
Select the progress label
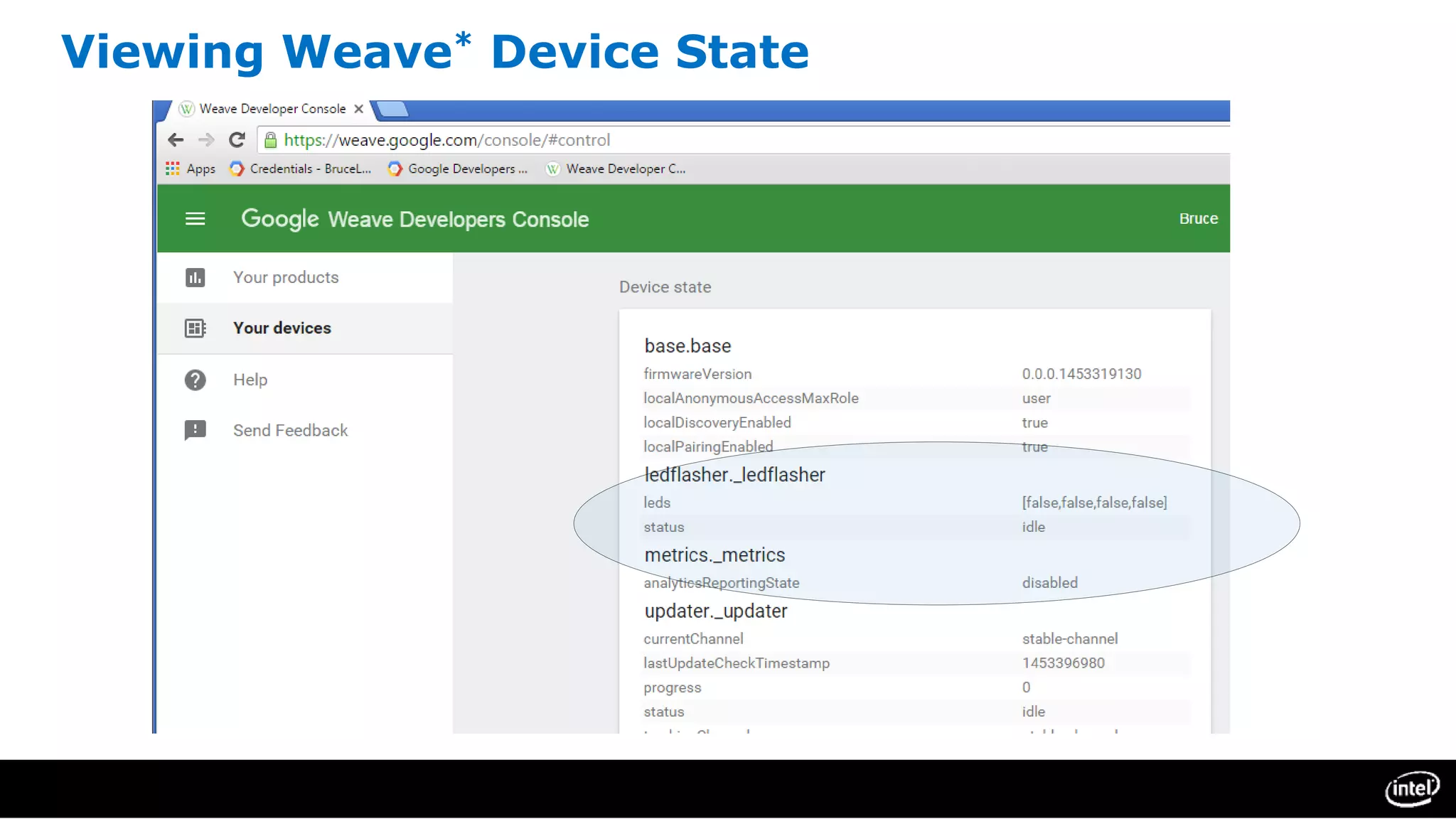click(x=673, y=687)
